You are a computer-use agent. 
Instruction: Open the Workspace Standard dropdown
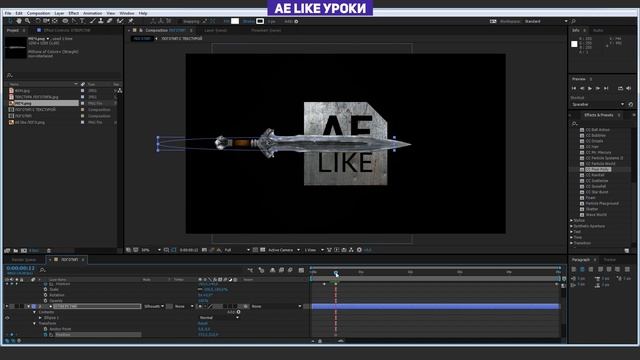coord(546,21)
